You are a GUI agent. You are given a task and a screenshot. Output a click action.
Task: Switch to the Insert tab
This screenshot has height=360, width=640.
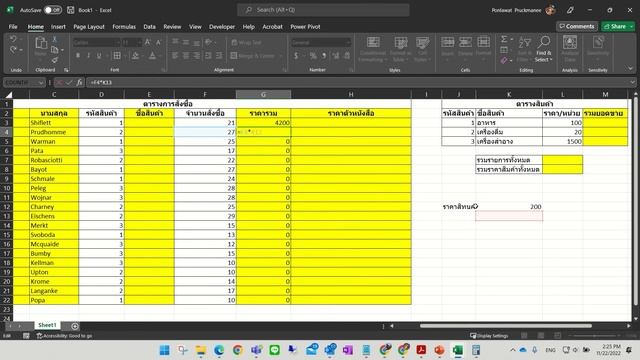coord(58,27)
